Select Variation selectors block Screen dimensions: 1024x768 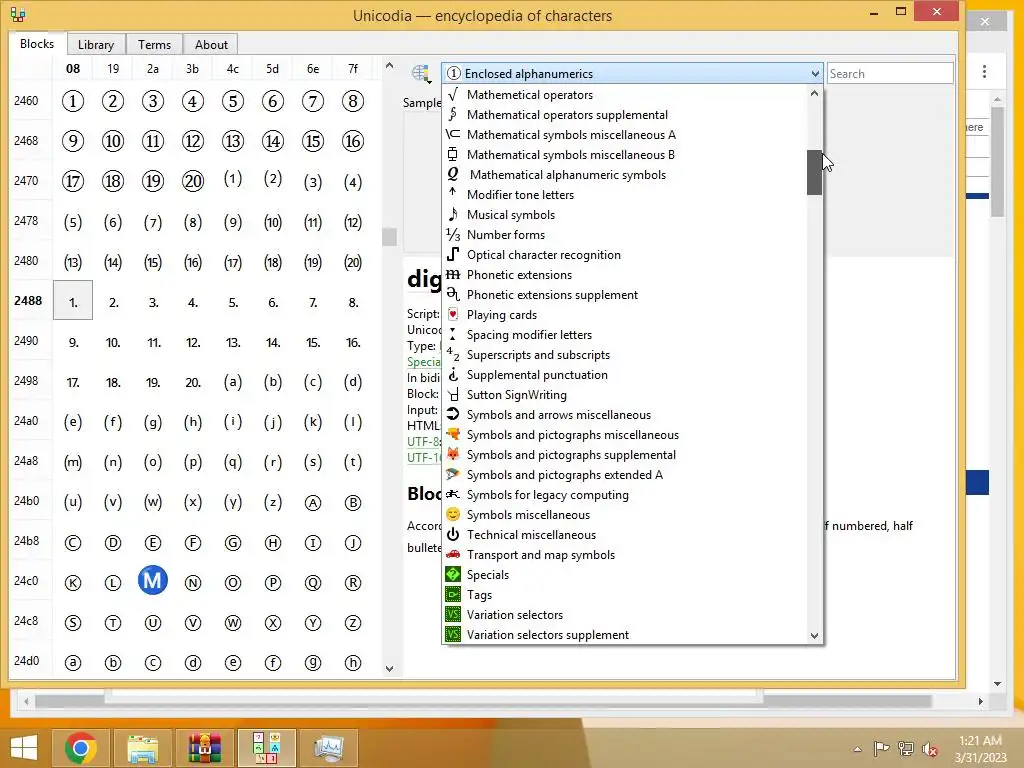coord(625,615)
